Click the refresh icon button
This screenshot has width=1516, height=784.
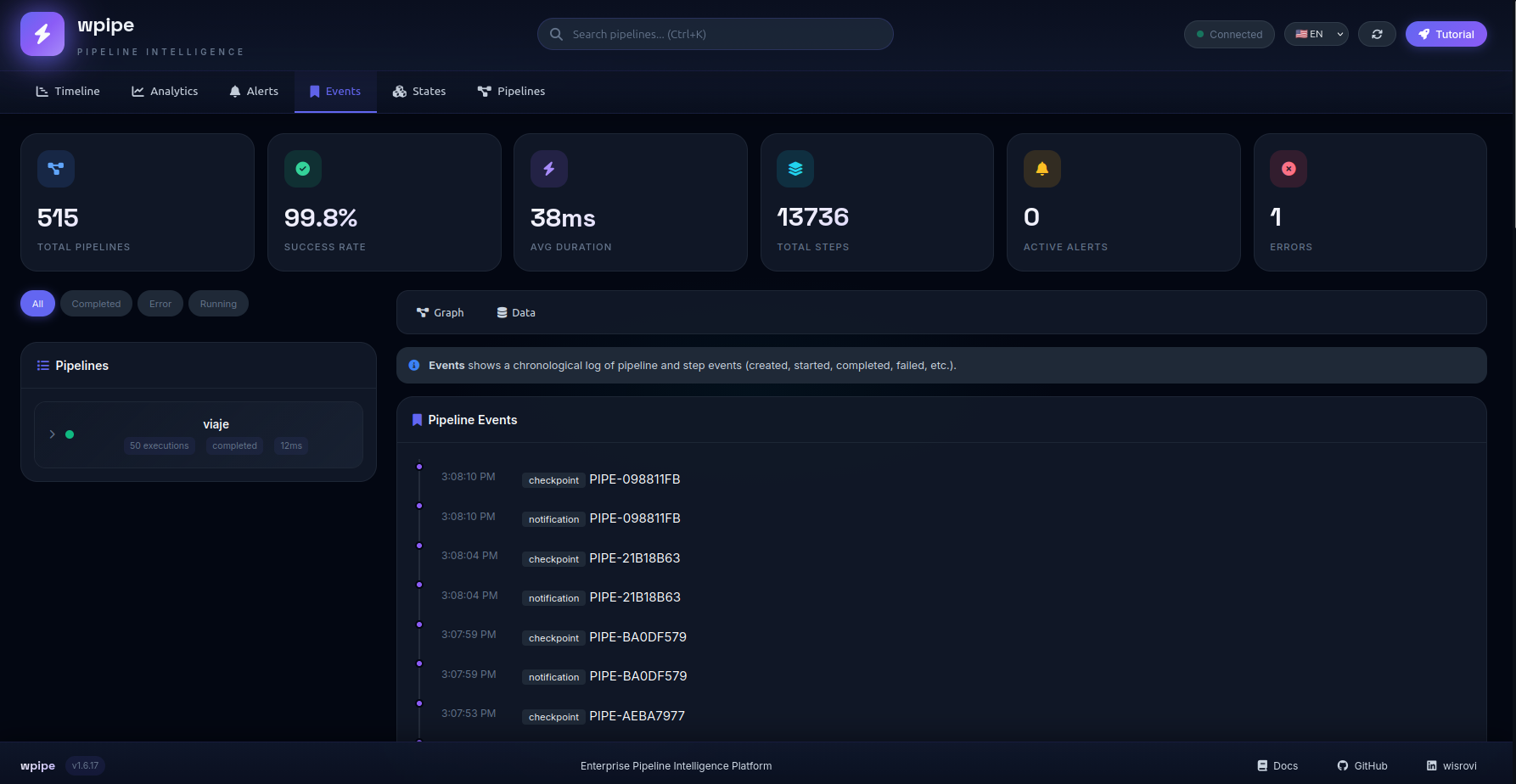tap(1377, 34)
